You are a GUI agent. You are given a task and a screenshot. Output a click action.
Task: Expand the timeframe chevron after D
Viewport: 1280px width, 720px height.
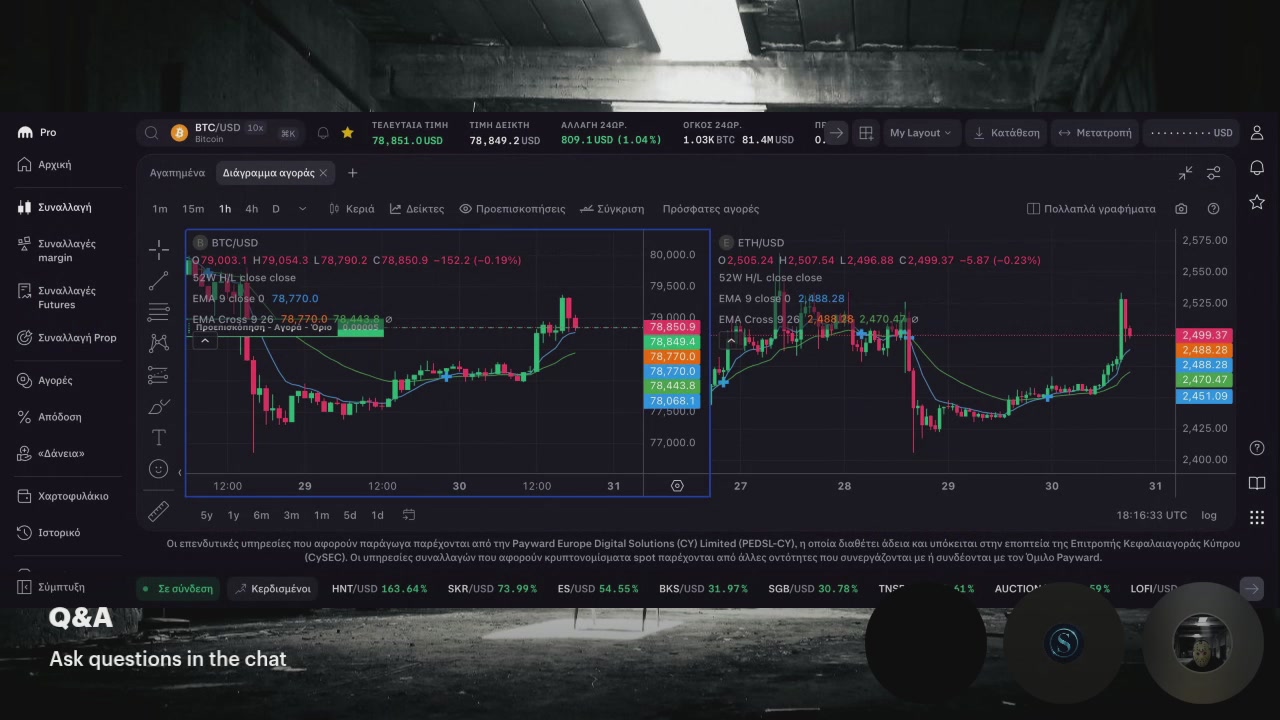[x=303, y=209]
